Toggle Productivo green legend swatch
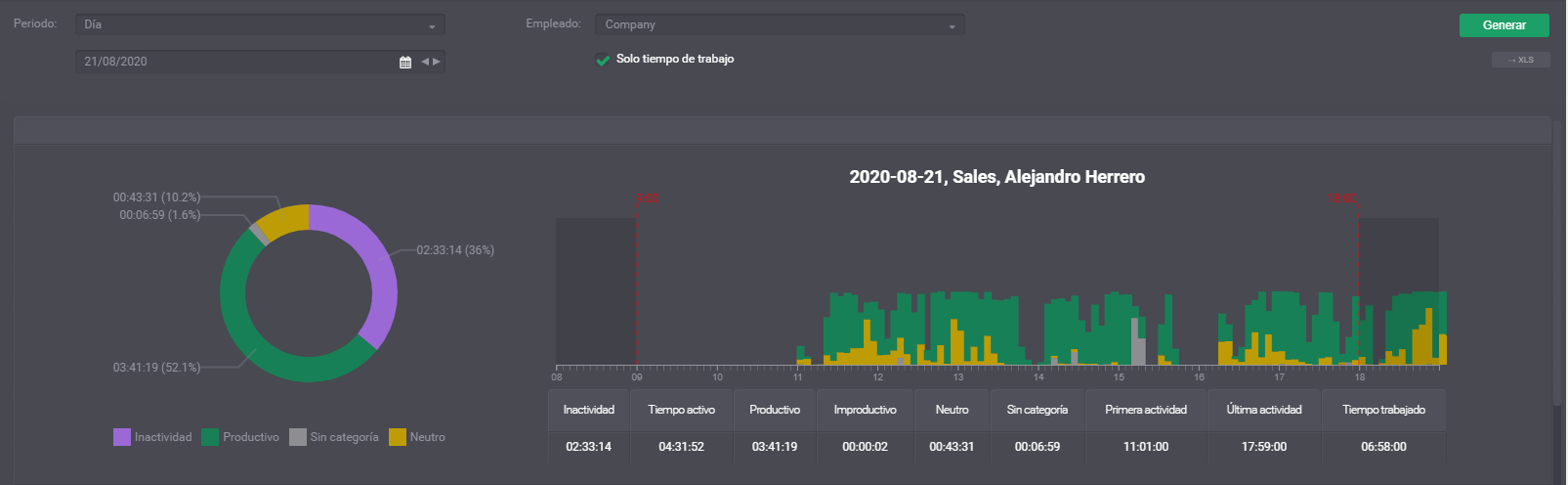This screenshot has width=1568, height=485. [210, 437]
